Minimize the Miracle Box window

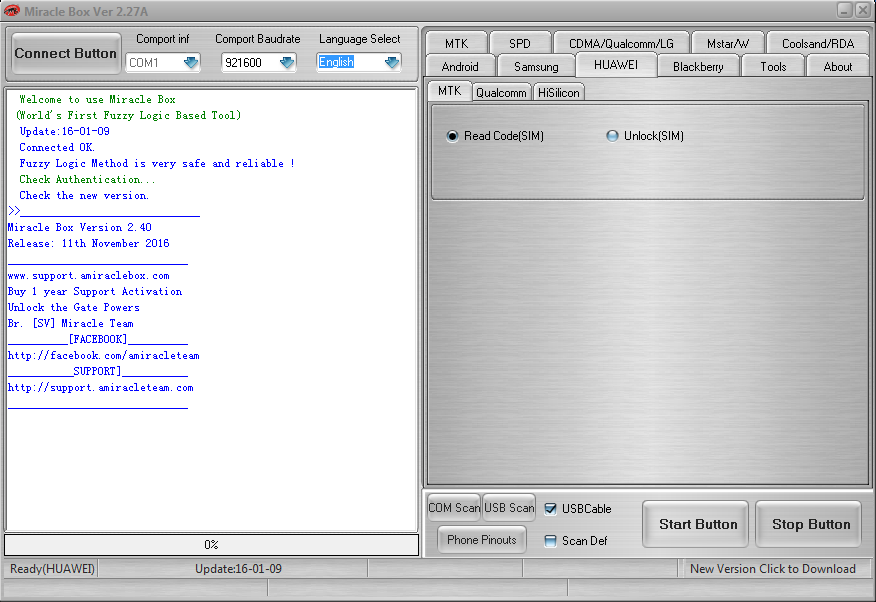[x=845, y=10]
